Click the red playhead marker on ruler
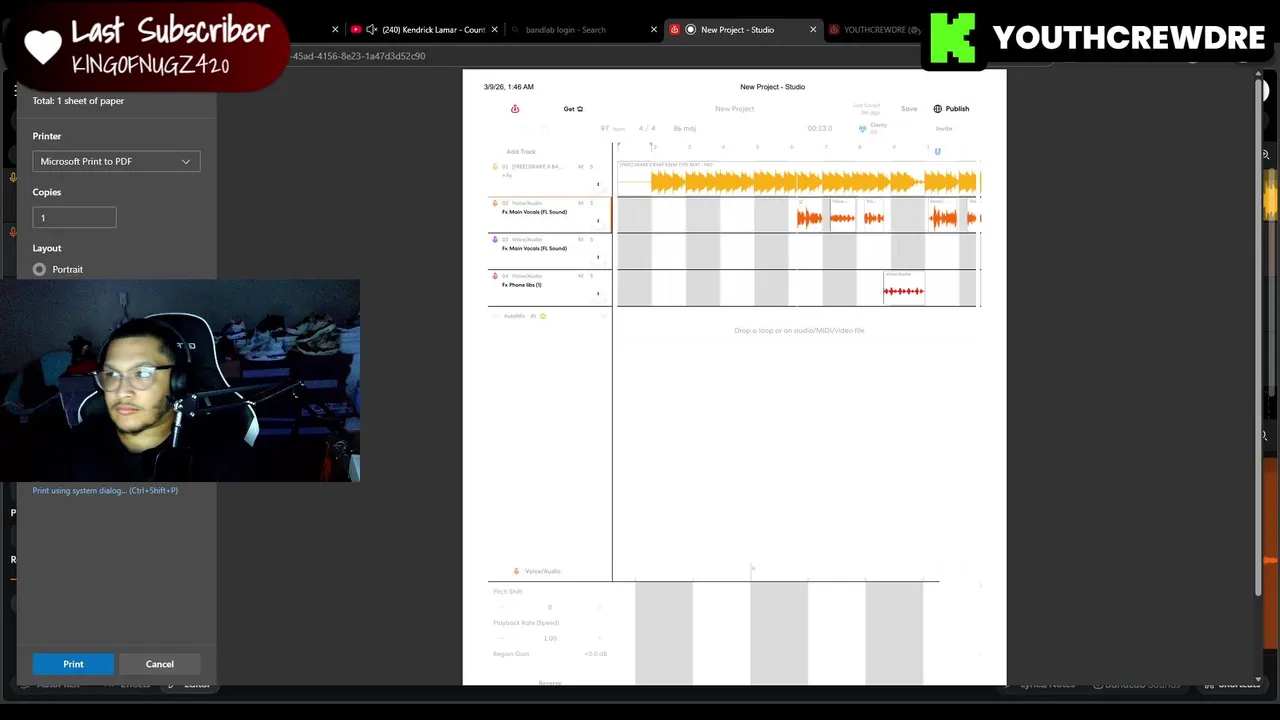The height and width of the screenshot is (720, 1280). (x=652, y=147)
